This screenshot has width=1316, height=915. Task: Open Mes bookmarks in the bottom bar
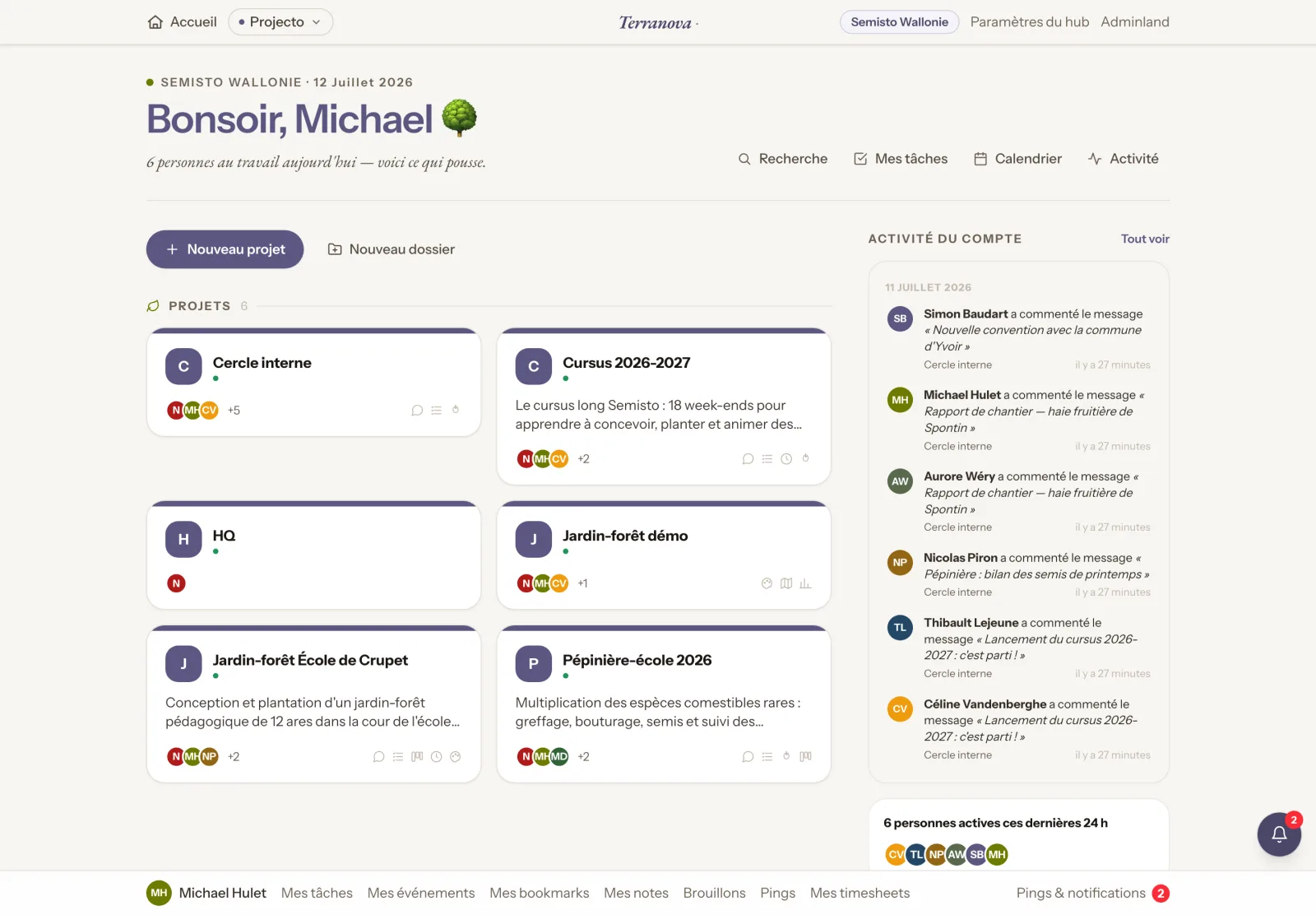[540, 894]
